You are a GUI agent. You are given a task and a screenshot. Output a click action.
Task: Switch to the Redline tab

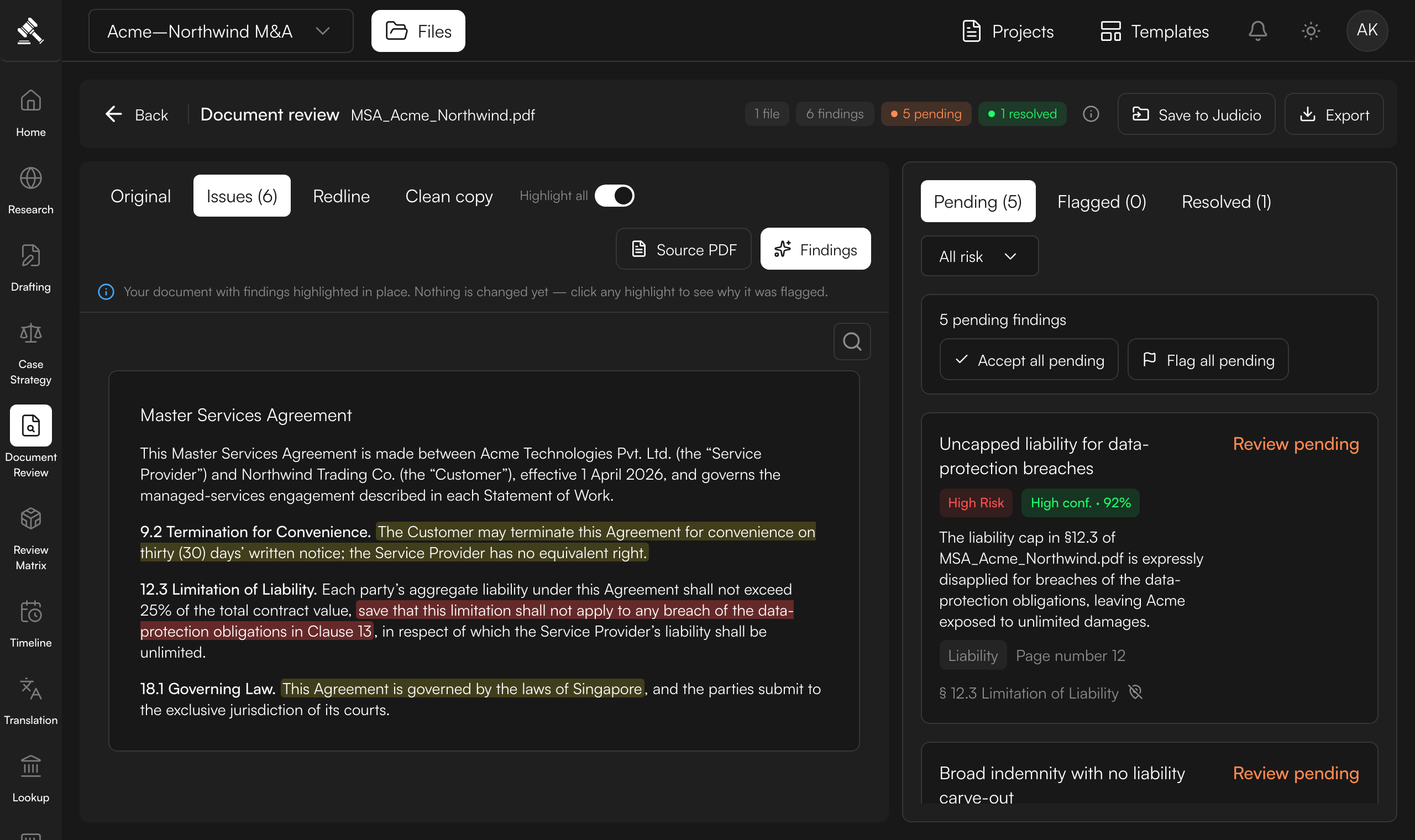[341, 196]
